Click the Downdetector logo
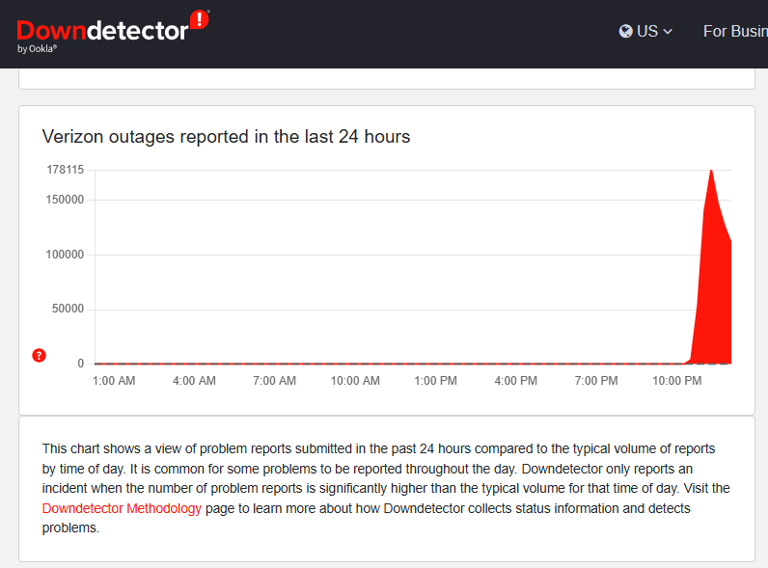This screenshot has width=768, height=568. click(102, 31)
